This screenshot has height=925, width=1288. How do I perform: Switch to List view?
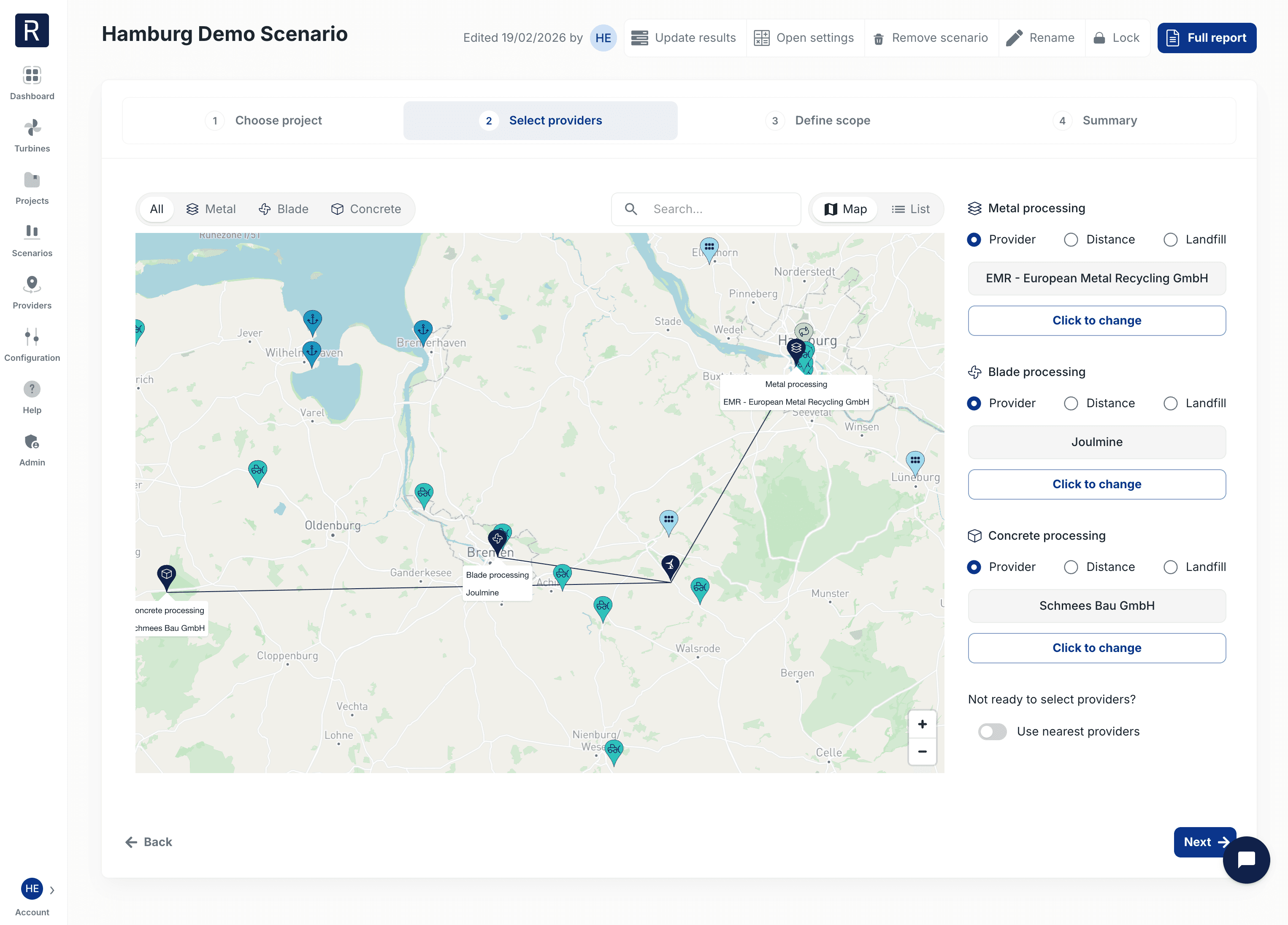910,209
